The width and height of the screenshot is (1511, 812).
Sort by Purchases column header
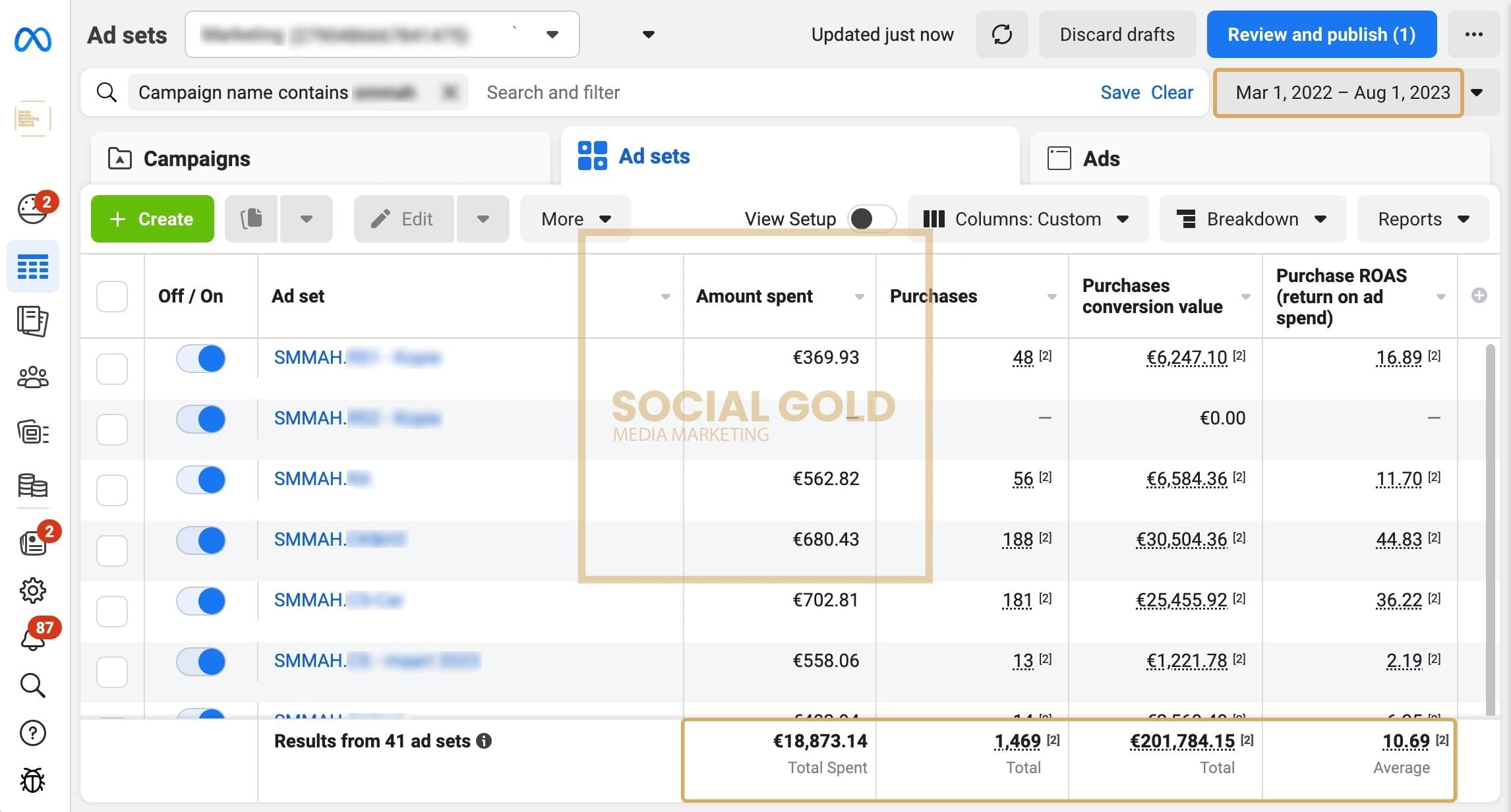[x=933, y=297]
